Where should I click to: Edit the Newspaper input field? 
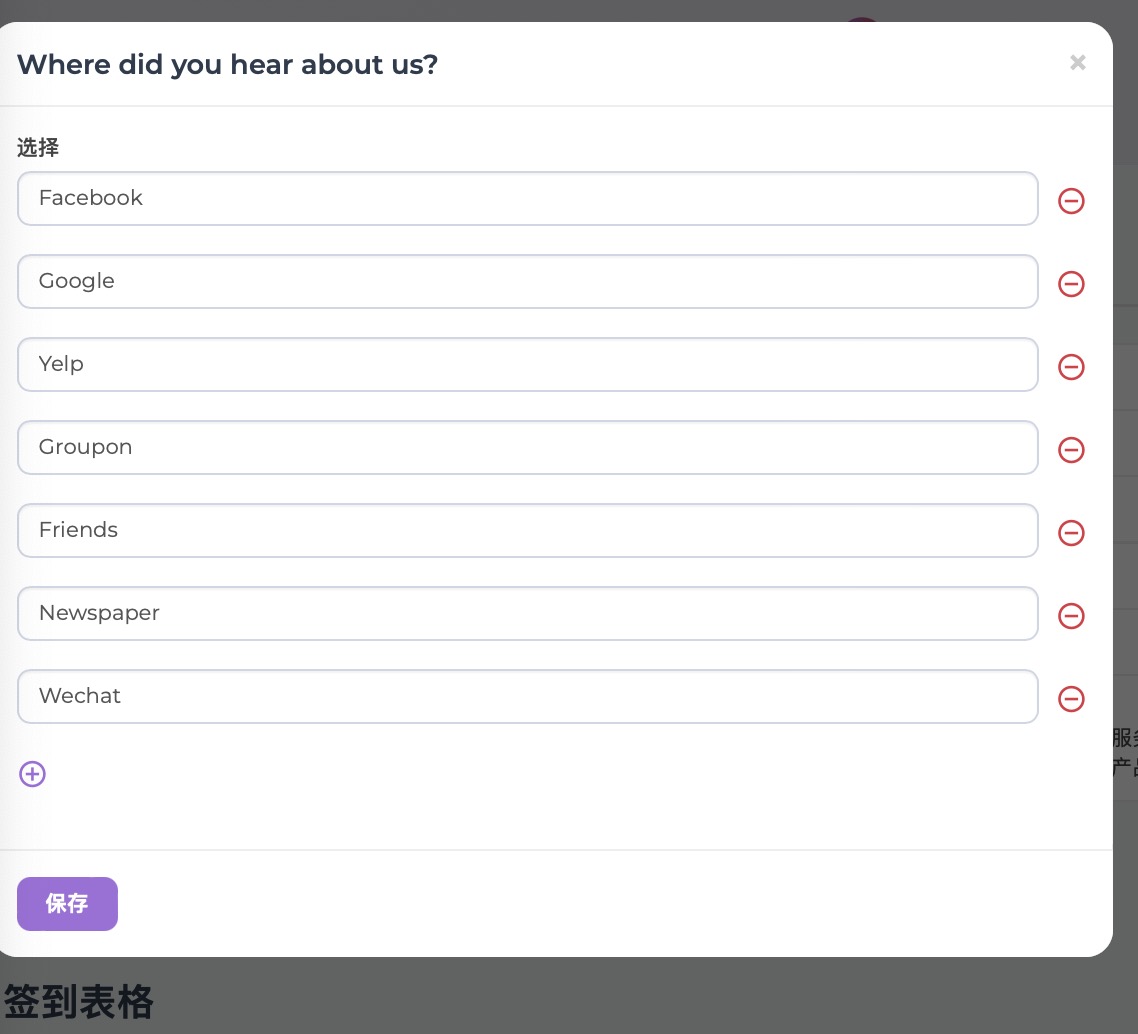527,613
